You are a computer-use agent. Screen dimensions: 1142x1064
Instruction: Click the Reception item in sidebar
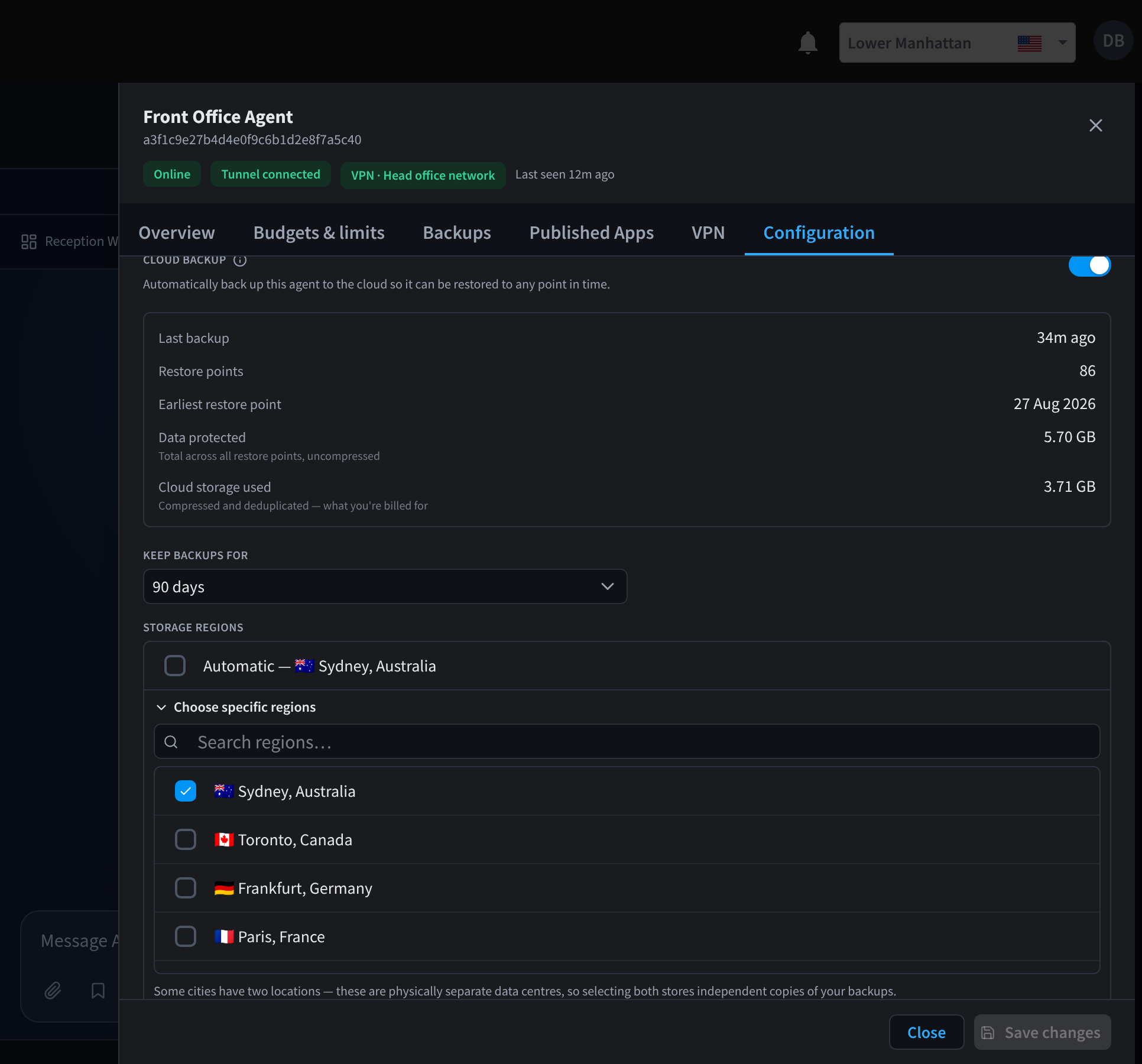pyautogui.click(x=70, y=241)
